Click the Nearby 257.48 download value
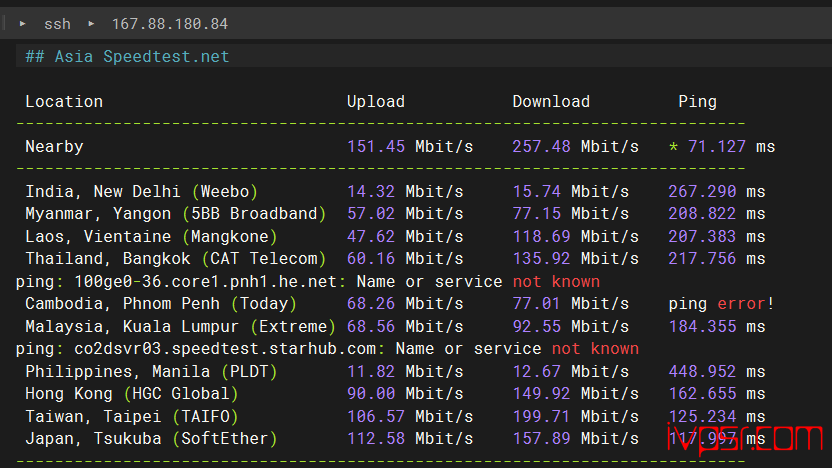Viewport: 832px width, 468px height. tap(542, 146)
